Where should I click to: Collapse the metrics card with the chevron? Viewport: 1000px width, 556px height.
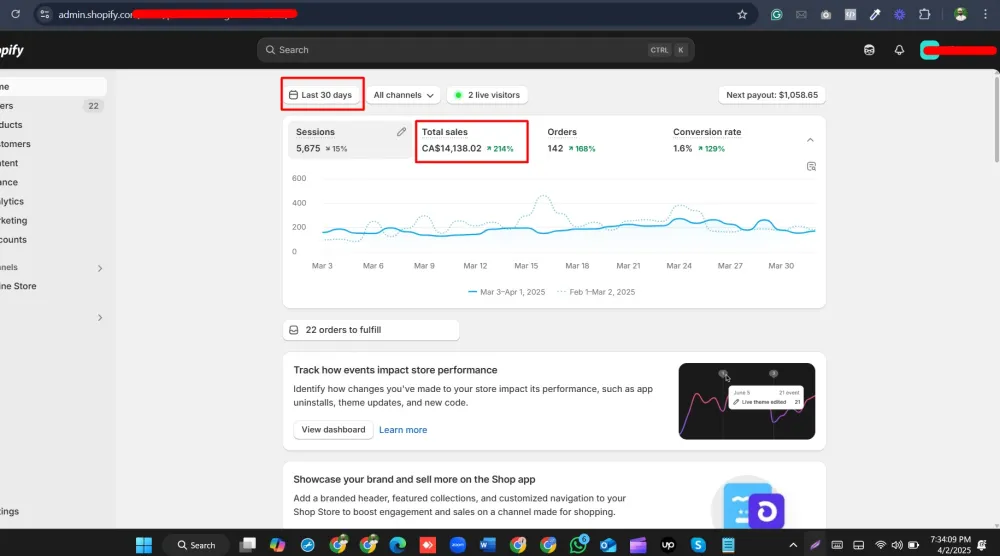click(810, 140)
